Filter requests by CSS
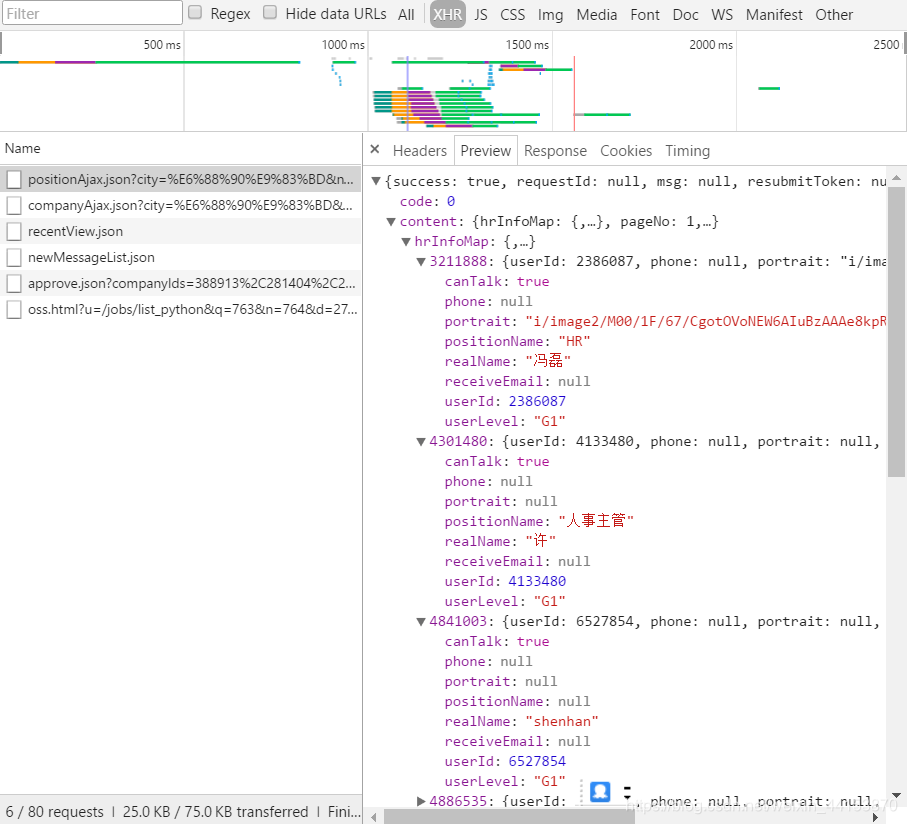This screenshot has height=824, width=907. tap(513, 14)
